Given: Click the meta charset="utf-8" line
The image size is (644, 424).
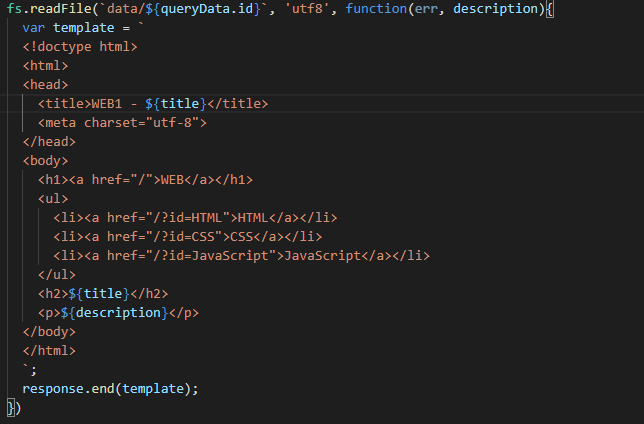Looking at the screenshot, I should click(x=122, y=122).
